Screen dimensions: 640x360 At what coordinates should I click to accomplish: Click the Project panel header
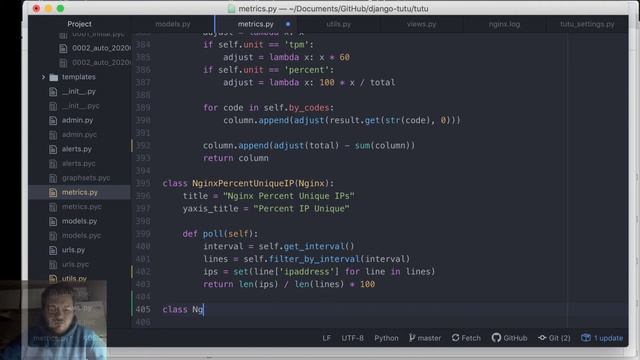point(79,24)
